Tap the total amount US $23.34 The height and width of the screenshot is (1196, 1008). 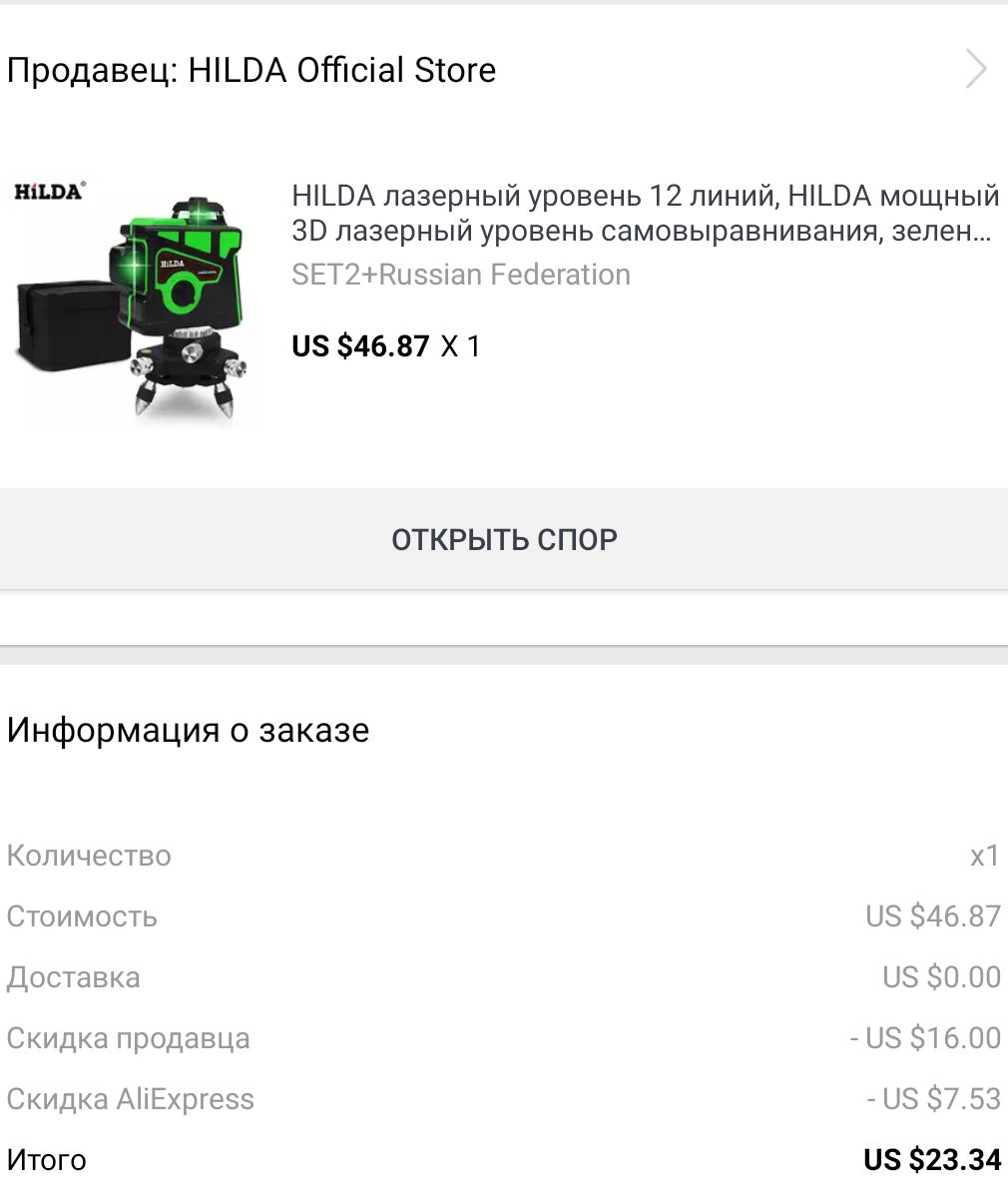click(932, 1160)
